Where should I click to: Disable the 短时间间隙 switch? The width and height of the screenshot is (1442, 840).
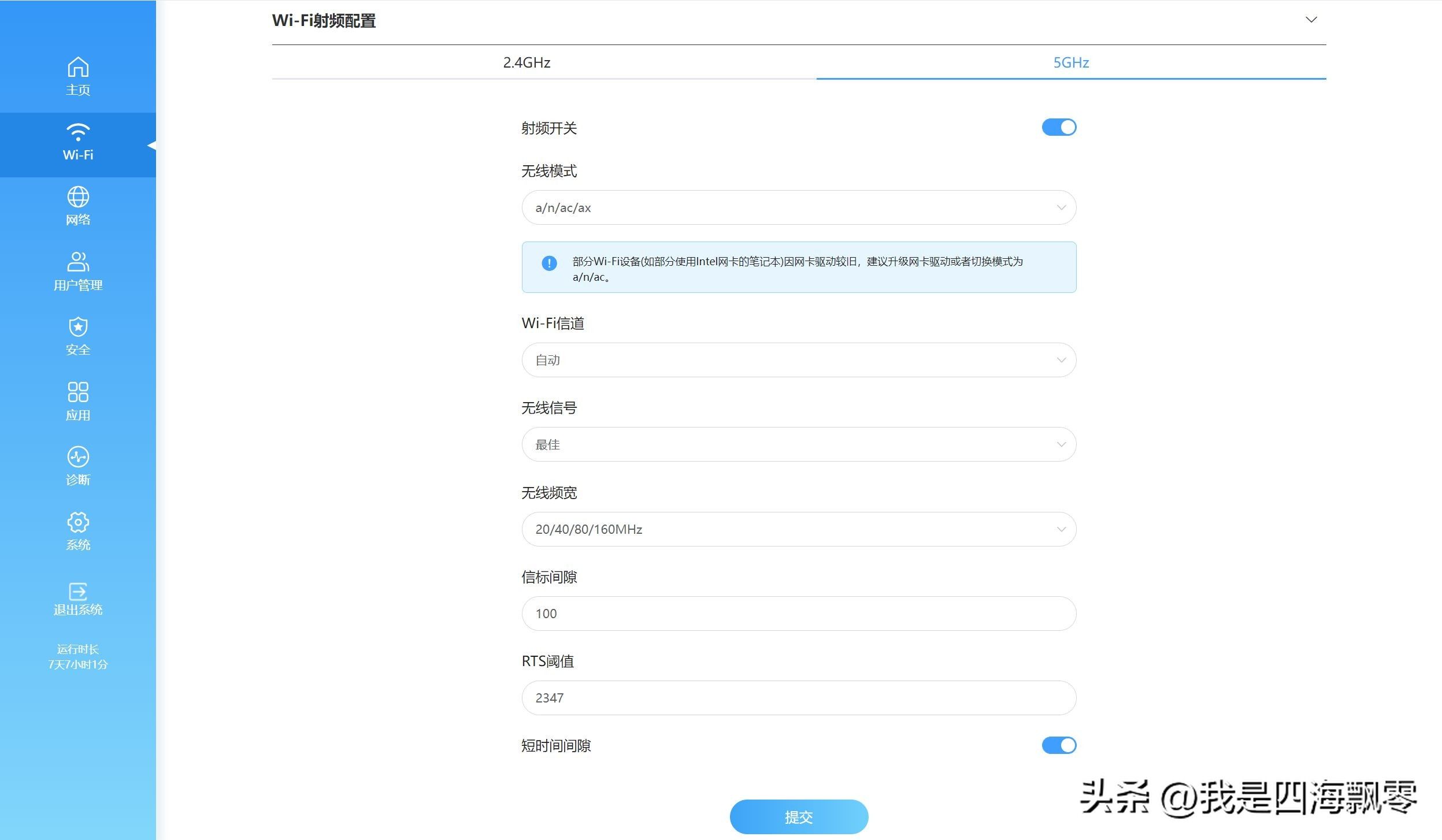click(1058, 745)
